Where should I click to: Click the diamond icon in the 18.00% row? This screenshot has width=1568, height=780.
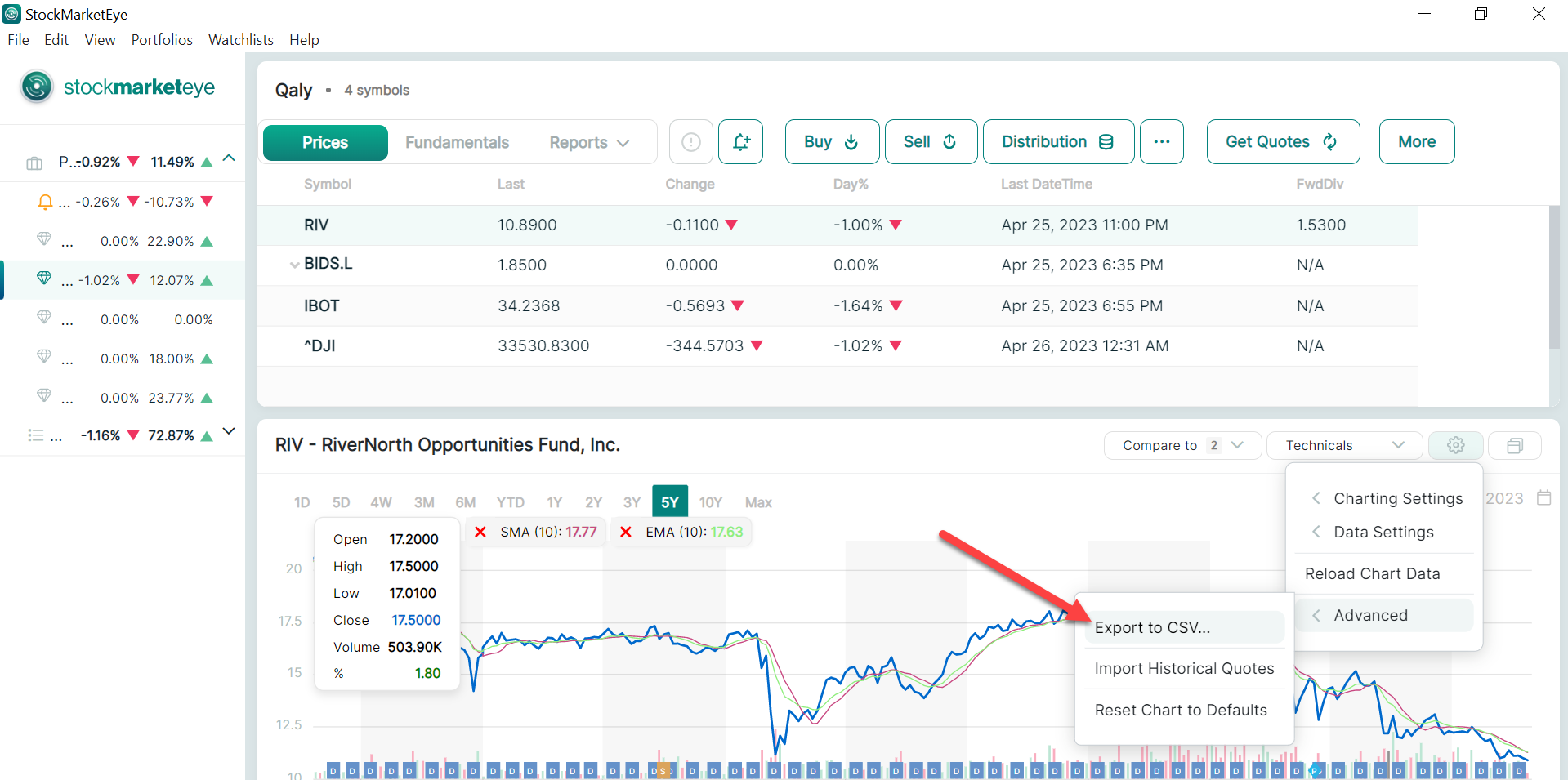pos(44,356)
